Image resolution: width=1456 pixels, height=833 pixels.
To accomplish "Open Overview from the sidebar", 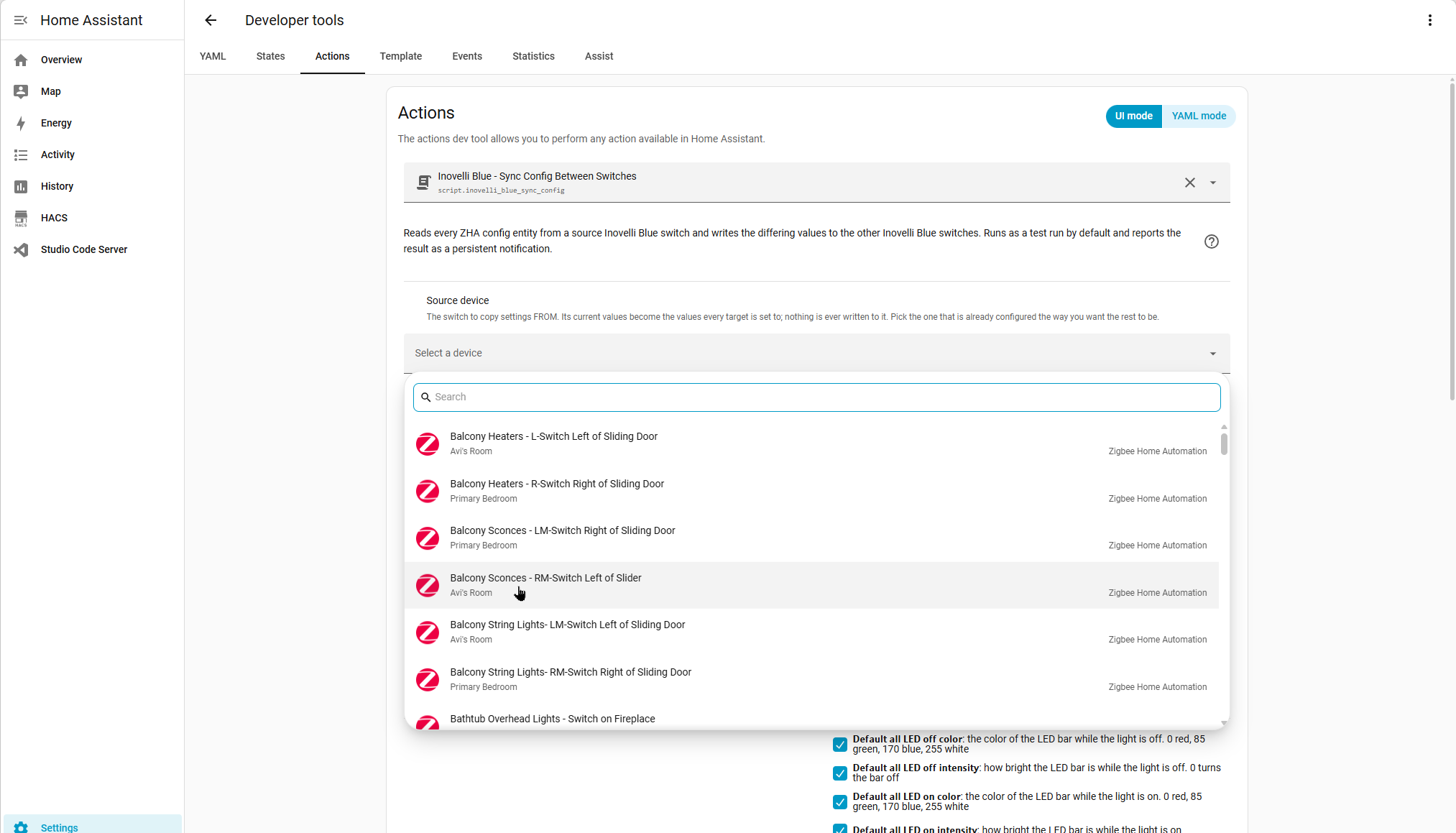I will pyautogui.click(x=91, y=60).
